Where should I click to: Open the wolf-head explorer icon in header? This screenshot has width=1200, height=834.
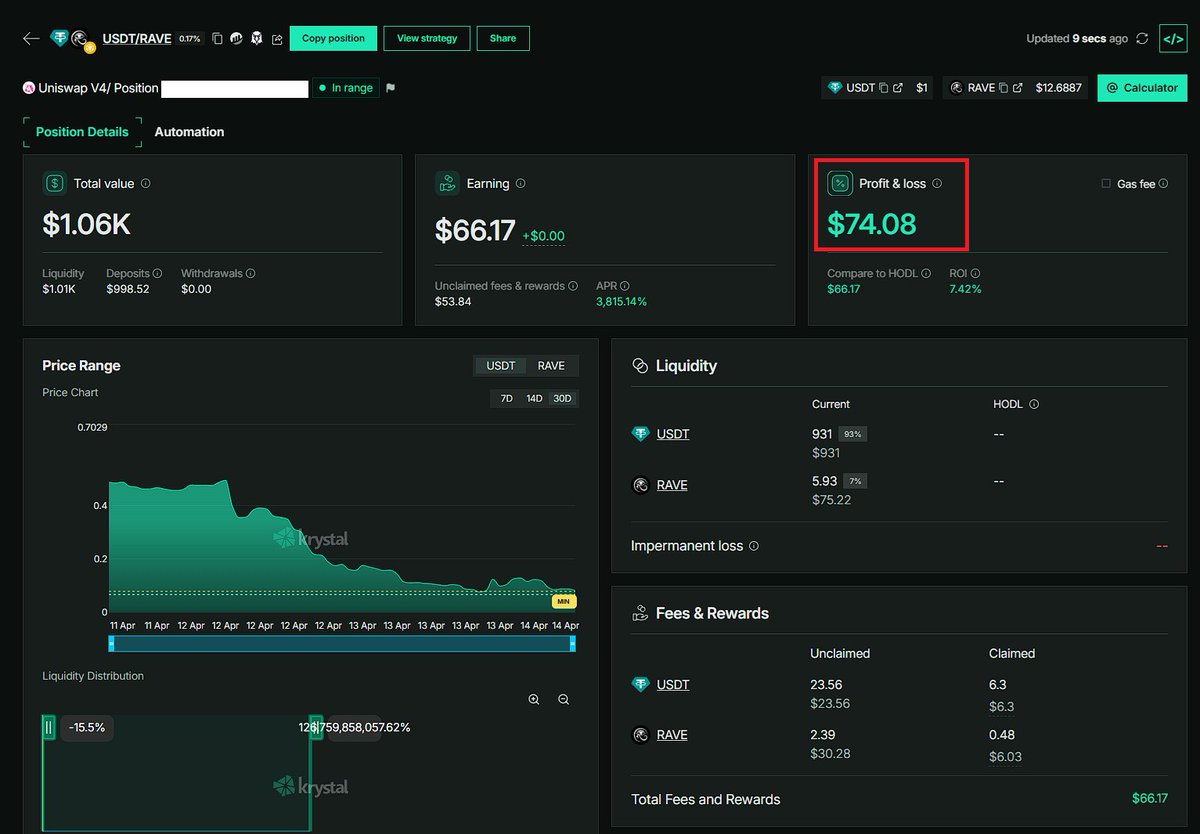(257, 39)
